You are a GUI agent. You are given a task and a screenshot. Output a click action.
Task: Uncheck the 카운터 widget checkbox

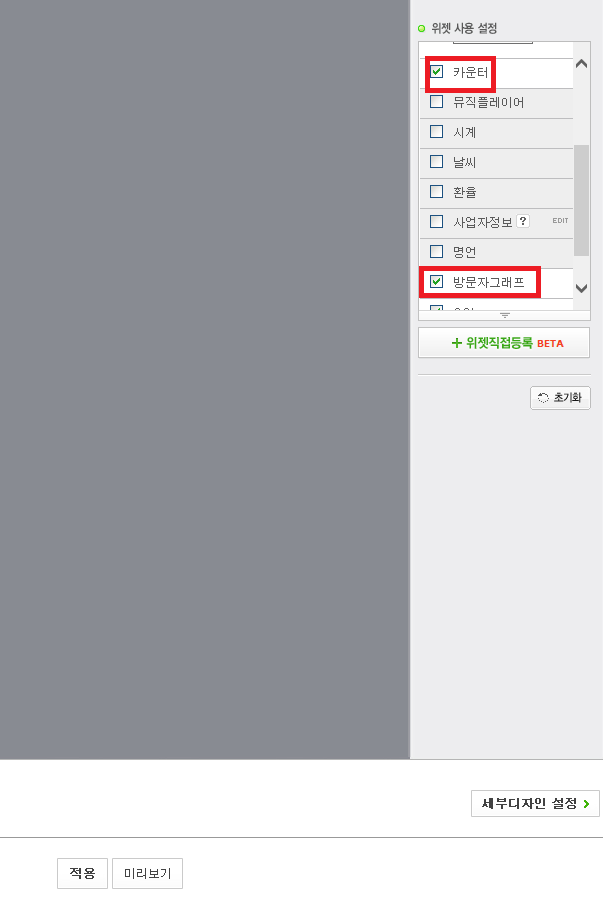pos(436,72)
